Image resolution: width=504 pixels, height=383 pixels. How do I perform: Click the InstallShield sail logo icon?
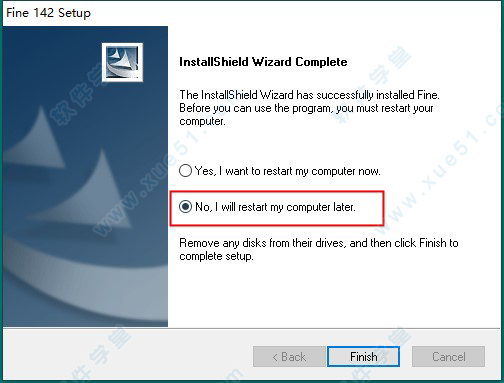pos(122,62)
